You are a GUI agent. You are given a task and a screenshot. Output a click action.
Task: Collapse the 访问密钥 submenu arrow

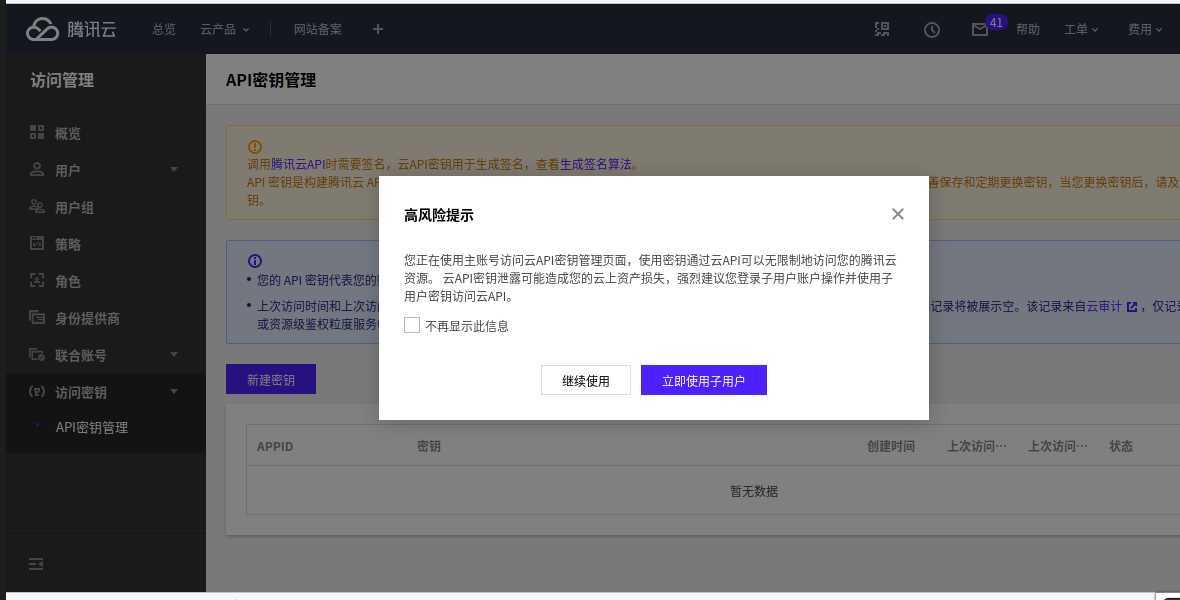point(174,391)
